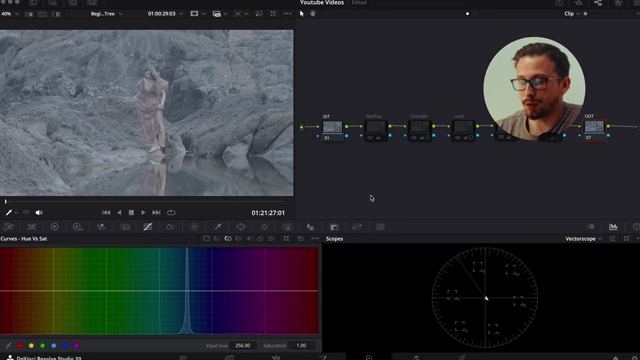Image resolution: width=640 pixels, height=360 pixels.
Task: Open the Curves palette
Action: pyautogui.click(x=148, y=227)
